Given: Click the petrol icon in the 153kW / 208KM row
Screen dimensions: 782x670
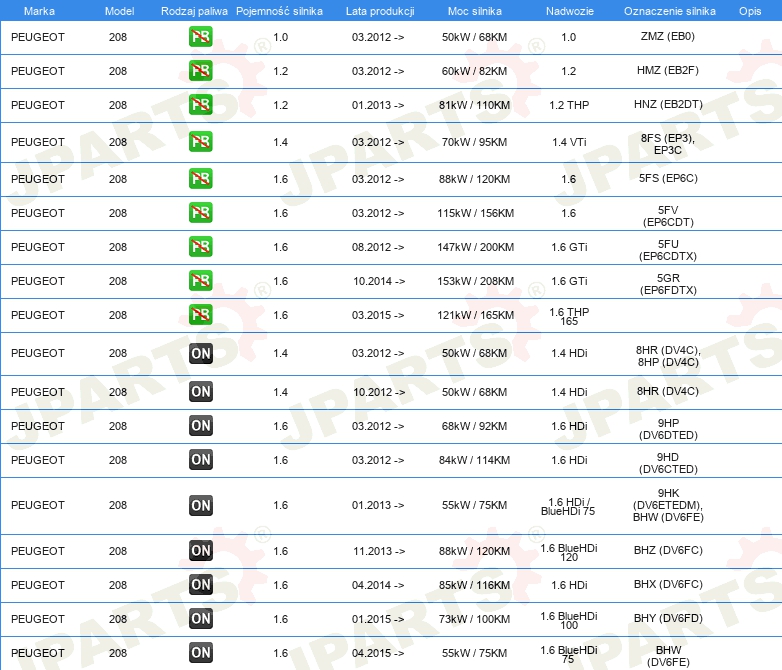Looking at the screenshot, I should pos(200,280).
